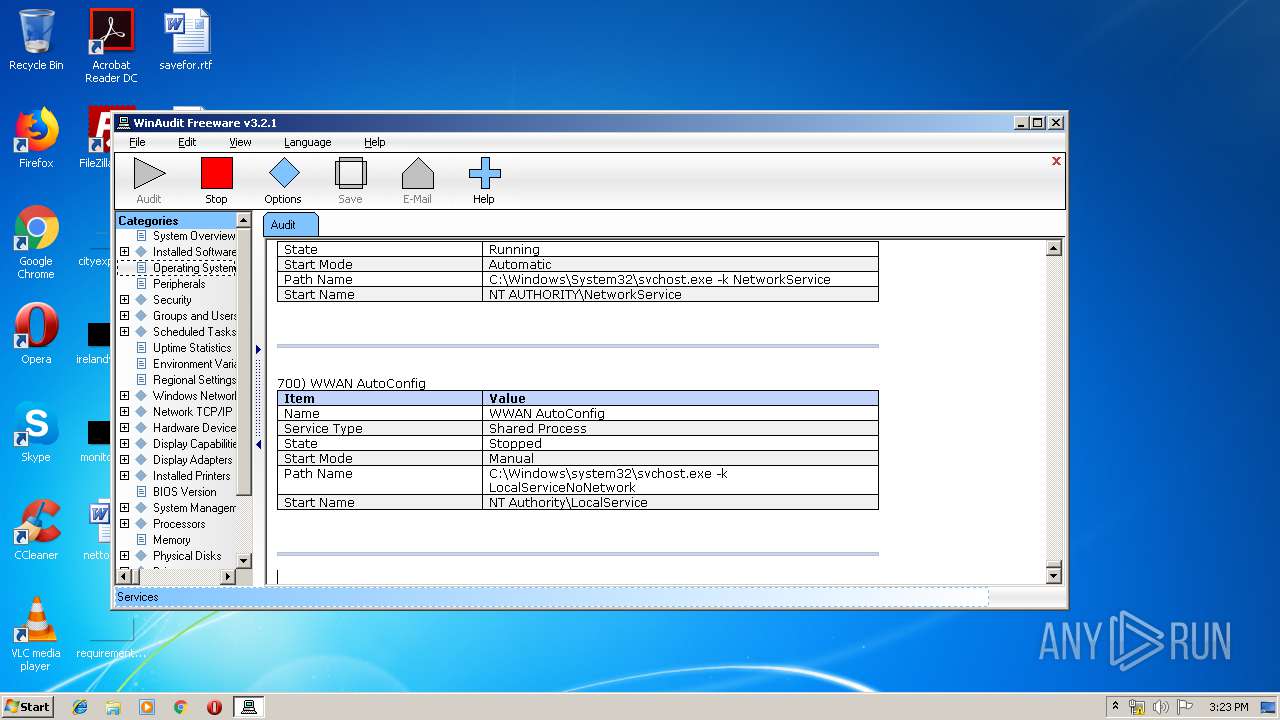Select the Installed Software category
The image size is (1280, 720).
tap(194, 252)
